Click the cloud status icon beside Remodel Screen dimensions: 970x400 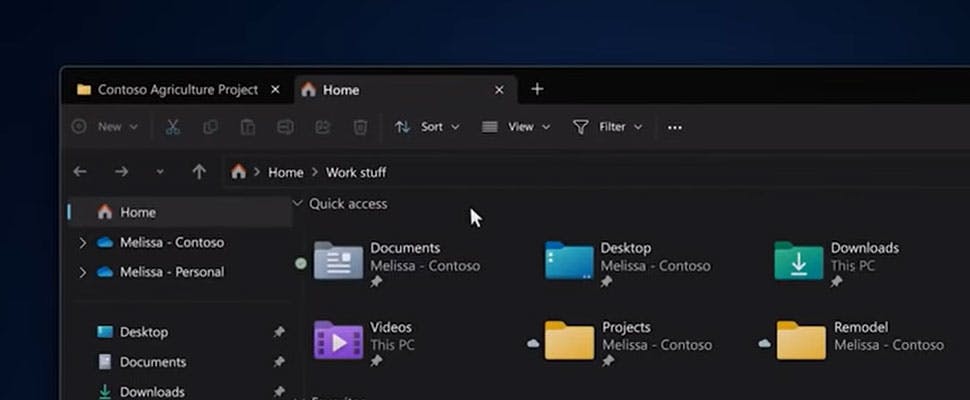[765, 343]
